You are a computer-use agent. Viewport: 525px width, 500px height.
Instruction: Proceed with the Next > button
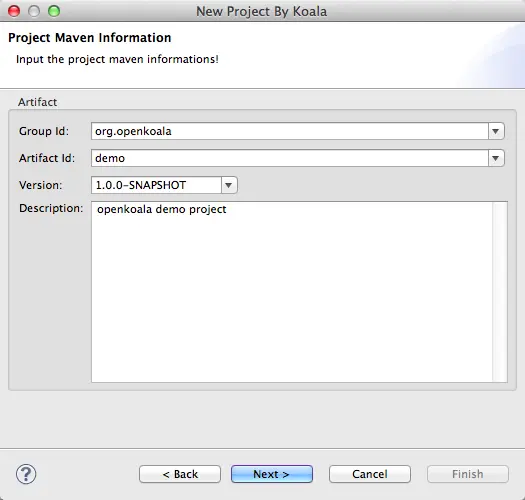pos(272,474)
